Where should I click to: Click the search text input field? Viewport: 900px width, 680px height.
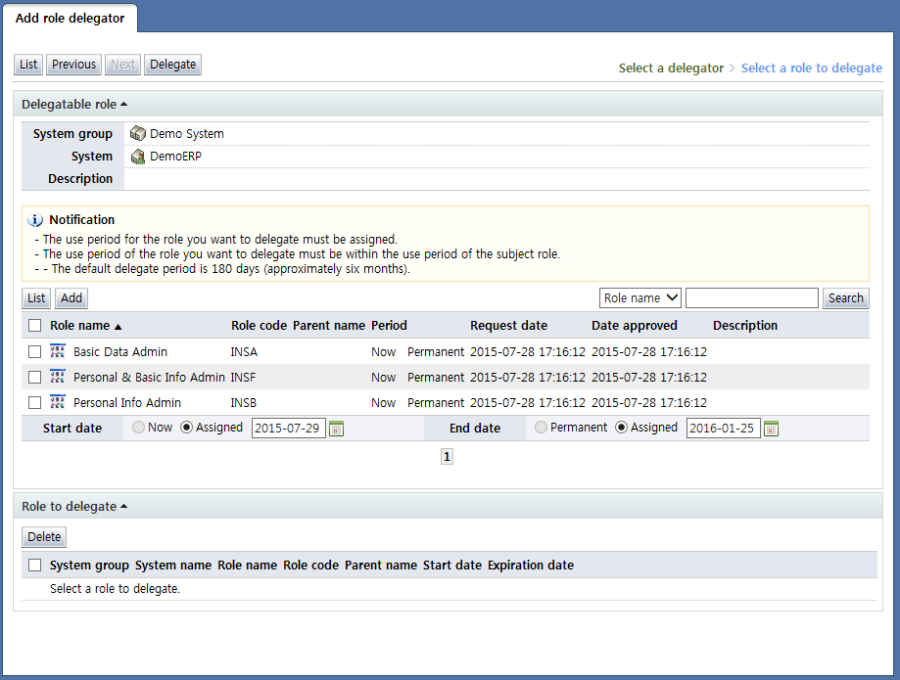point(751,298)
